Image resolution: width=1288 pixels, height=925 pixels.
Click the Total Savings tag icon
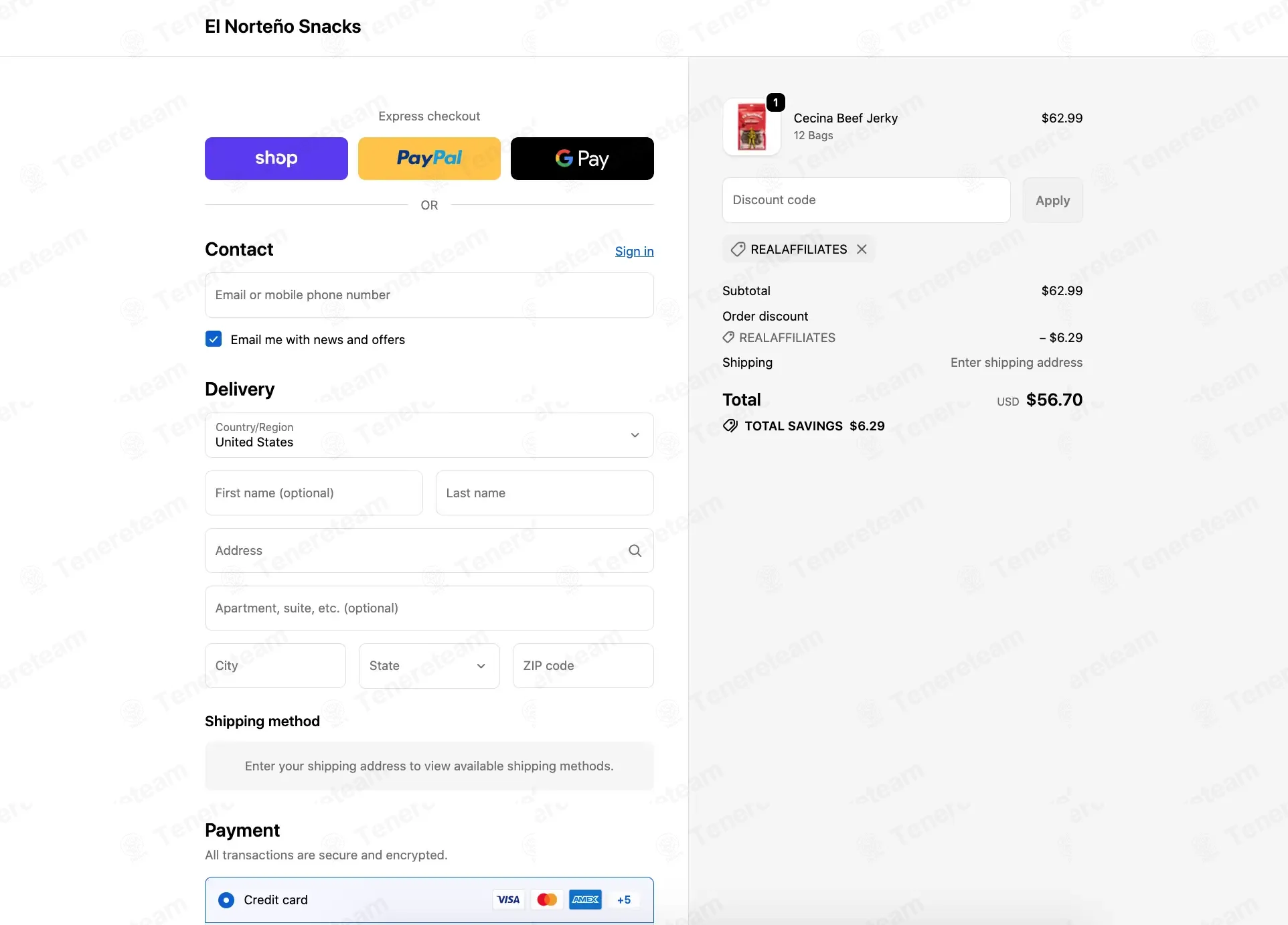point(730,426)
